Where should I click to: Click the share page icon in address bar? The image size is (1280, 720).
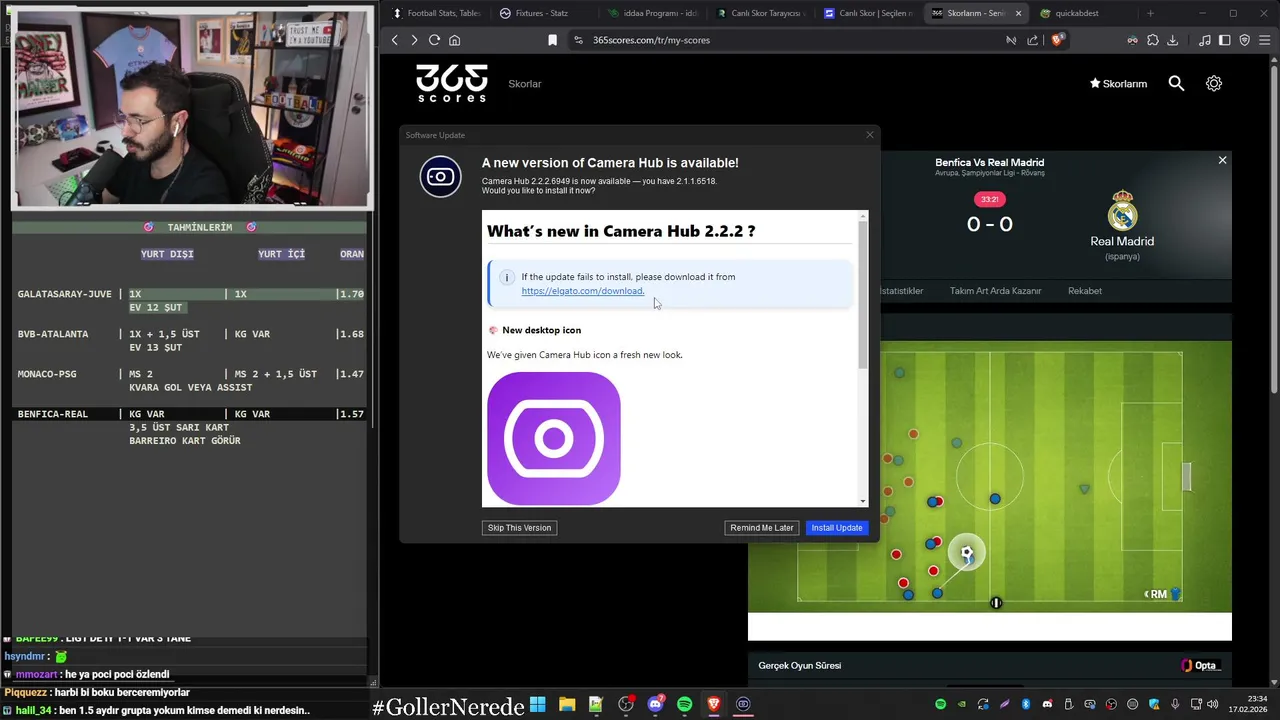point(1033,40)
